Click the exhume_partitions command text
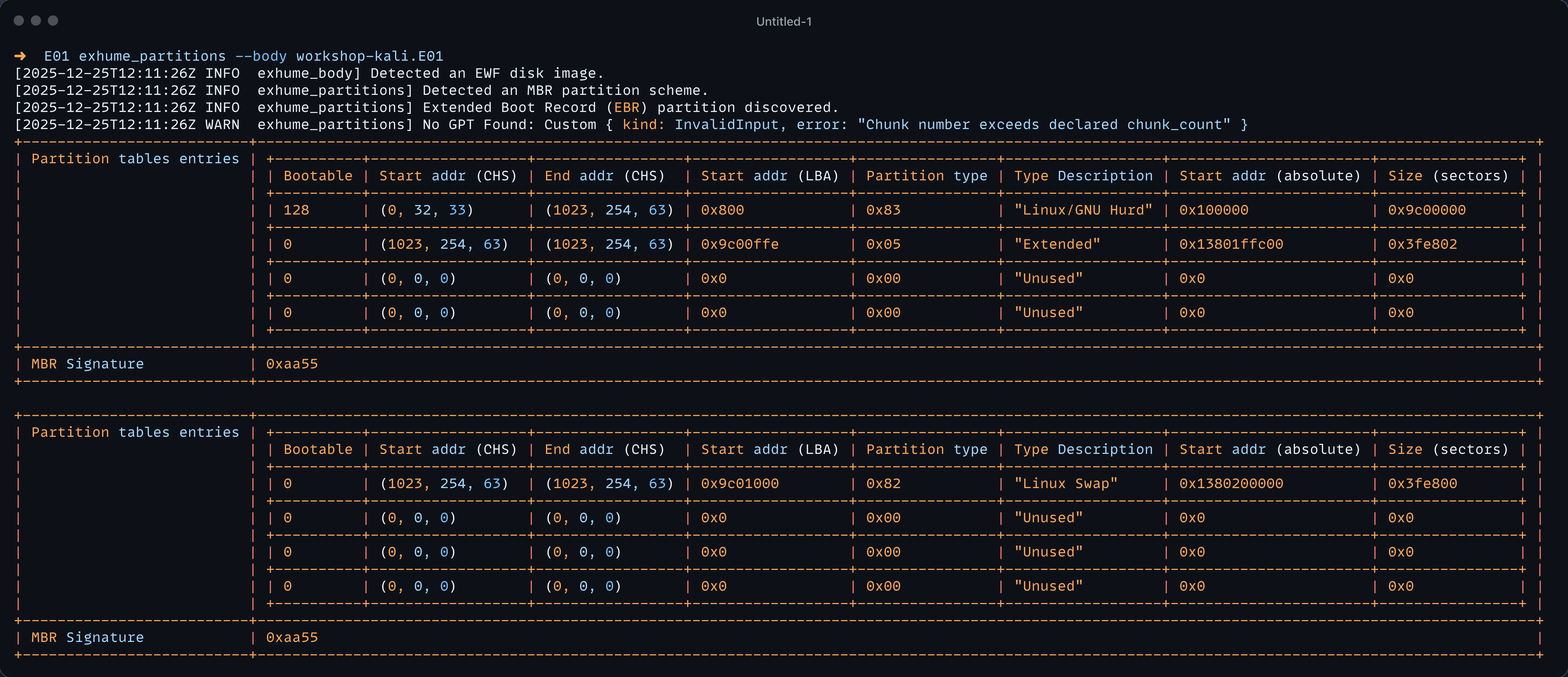The width and height of the screenshot is (1568, 677). point(152,56)
